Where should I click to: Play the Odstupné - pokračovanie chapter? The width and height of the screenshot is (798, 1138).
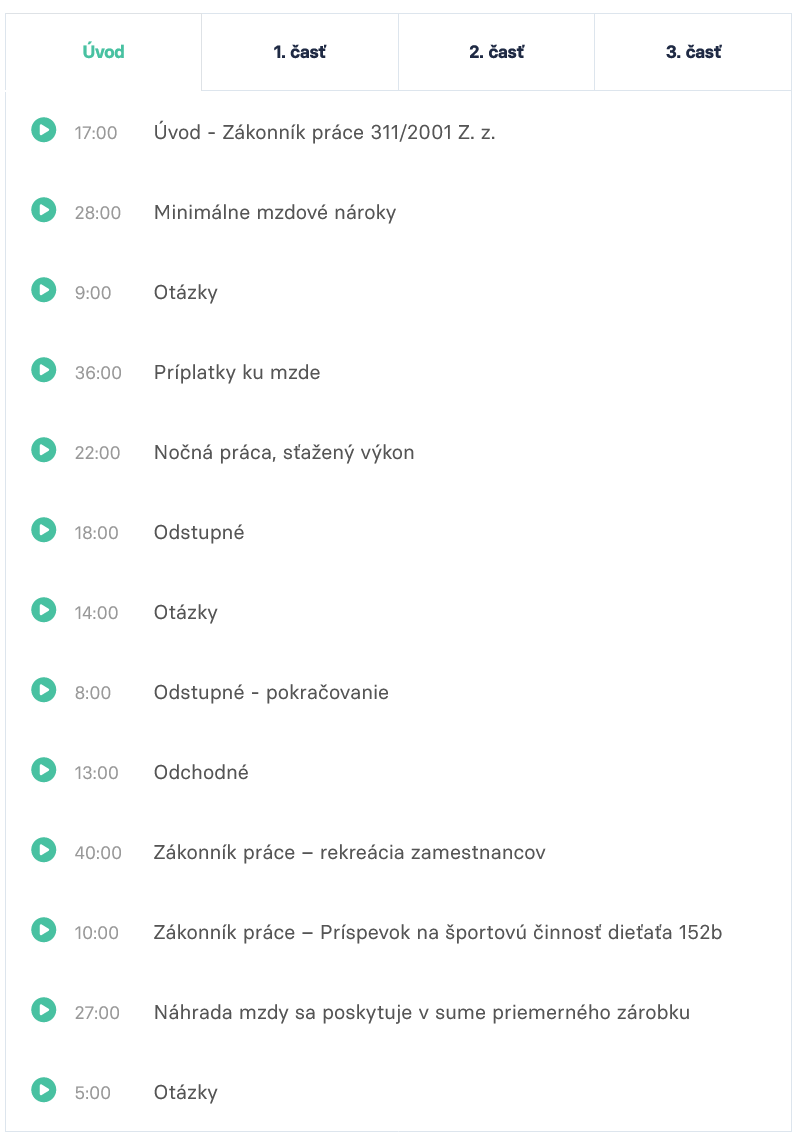(x=44, y=689)
